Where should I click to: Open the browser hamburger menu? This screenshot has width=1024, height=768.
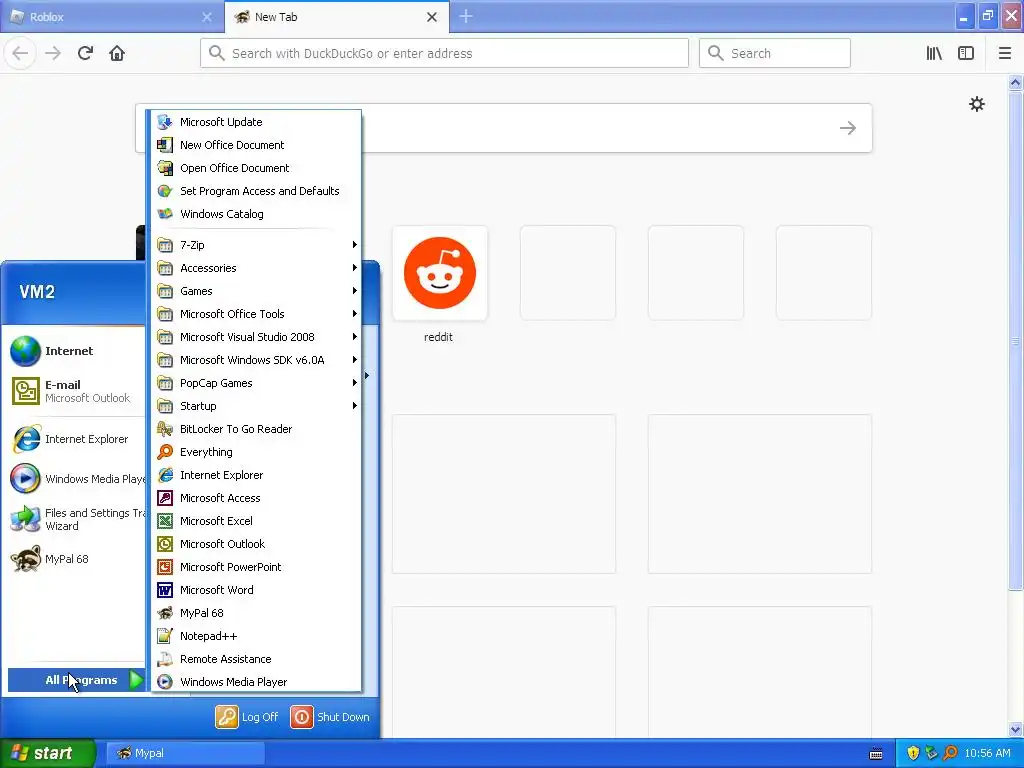(1004, 53)
